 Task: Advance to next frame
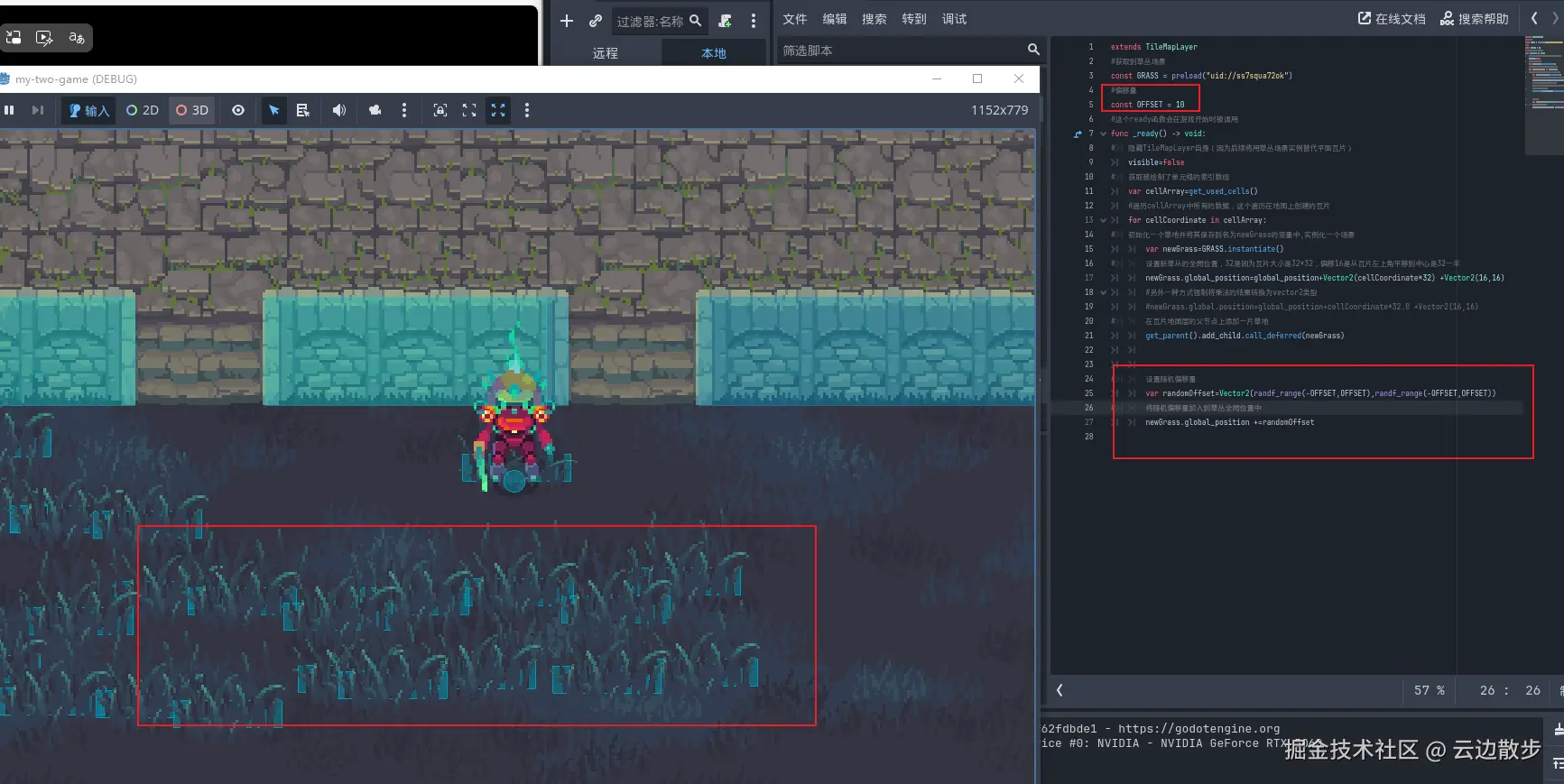point(37,110)
